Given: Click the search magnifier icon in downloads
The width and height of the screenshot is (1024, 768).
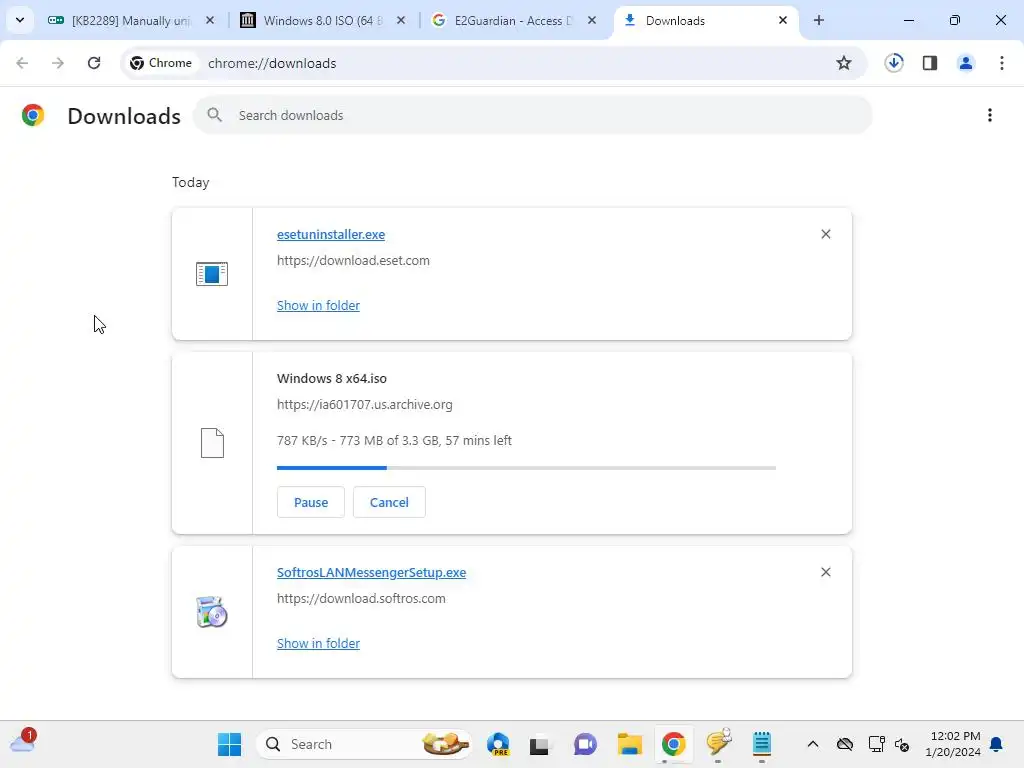Looking at the screenshot, I should coord(214,115).
